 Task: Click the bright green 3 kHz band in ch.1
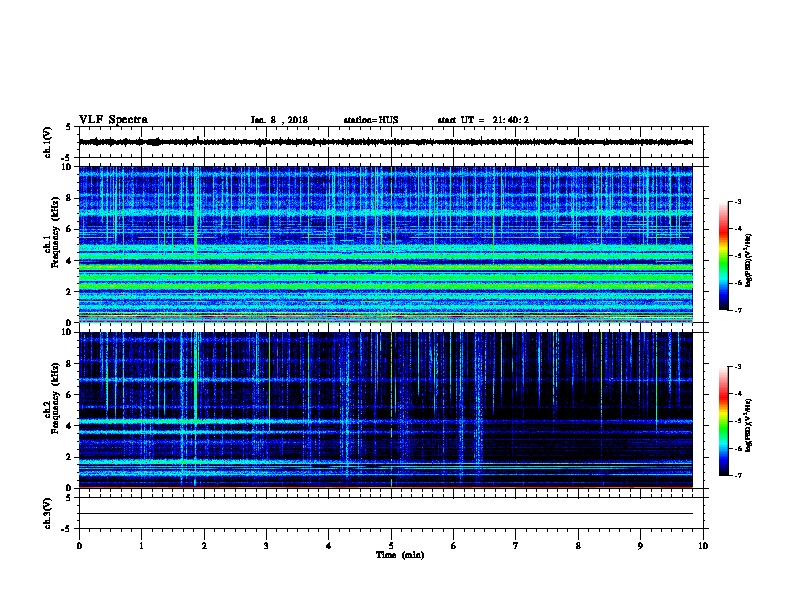[386, 277]
